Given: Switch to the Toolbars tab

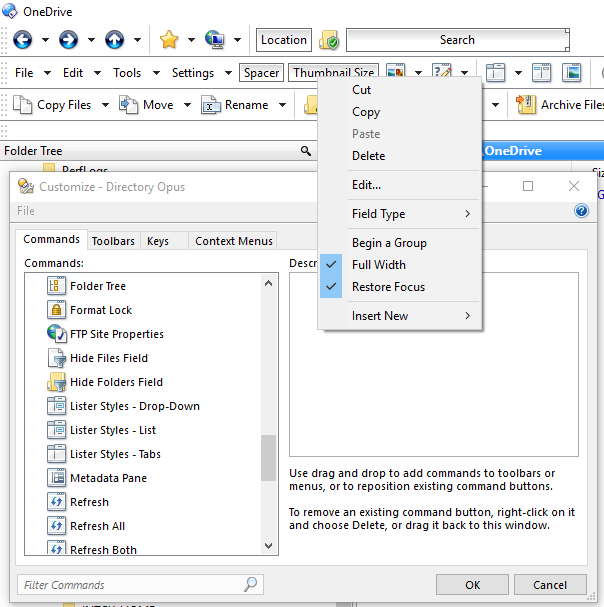Looking at the screenshot, I should coord(113,241).
